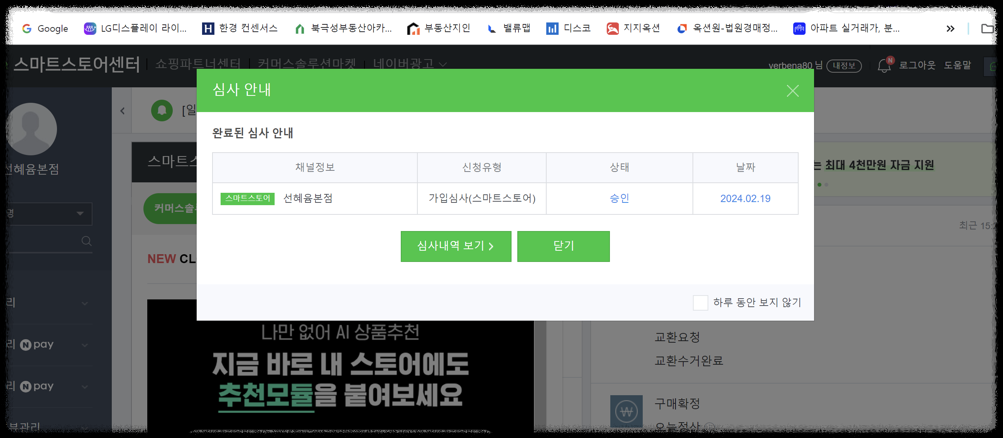Click the sidebar search magnifier icon

click(x=86, y=241)
